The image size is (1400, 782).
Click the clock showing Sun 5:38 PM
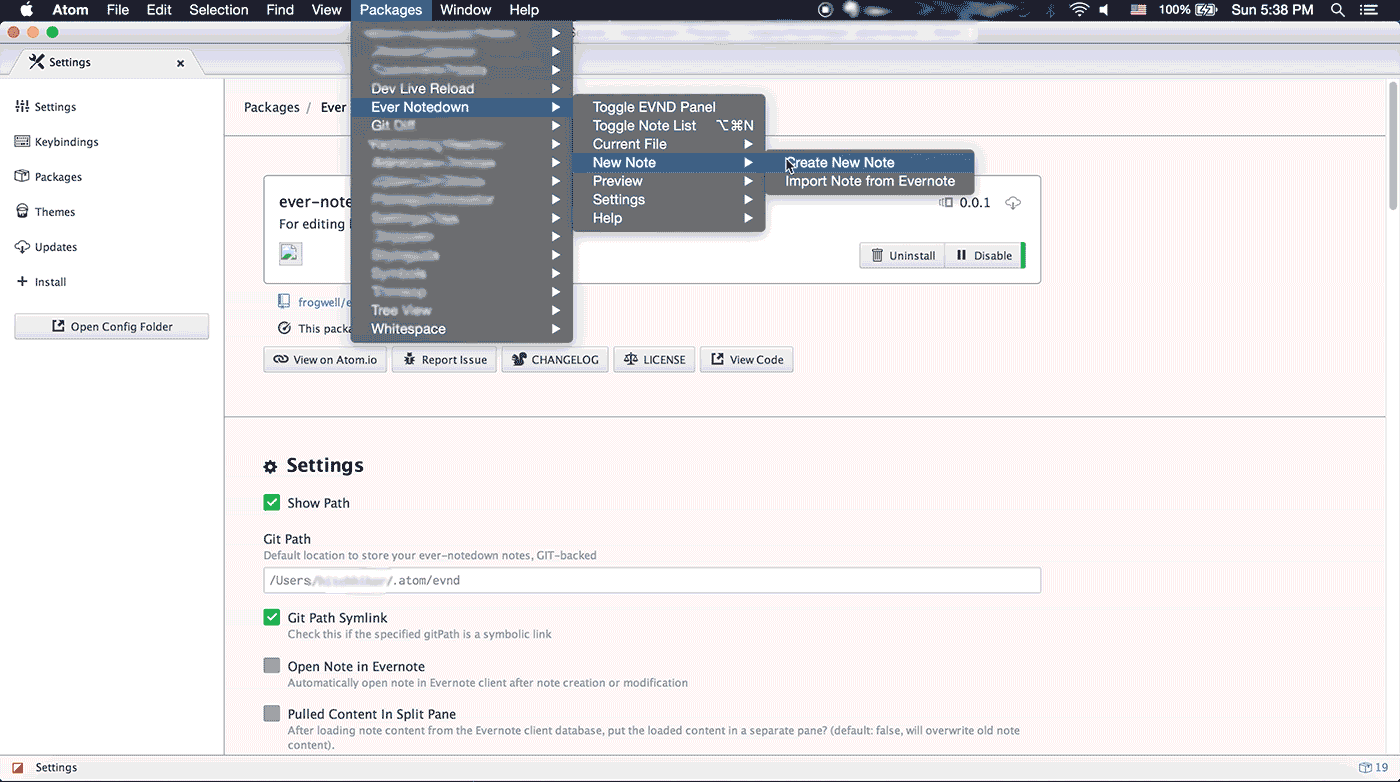[1272, 10]
